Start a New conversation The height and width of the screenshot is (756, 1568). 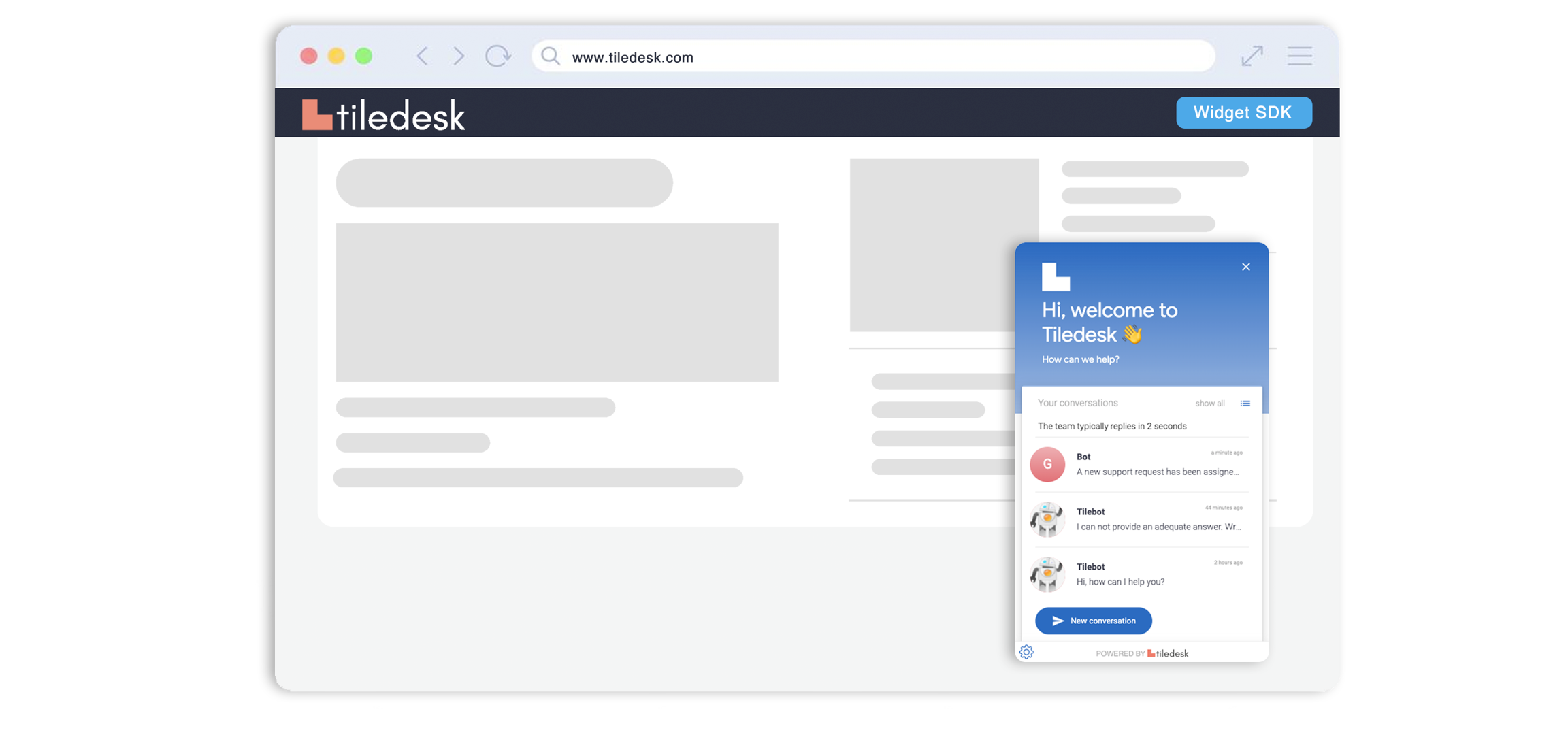1093,620
